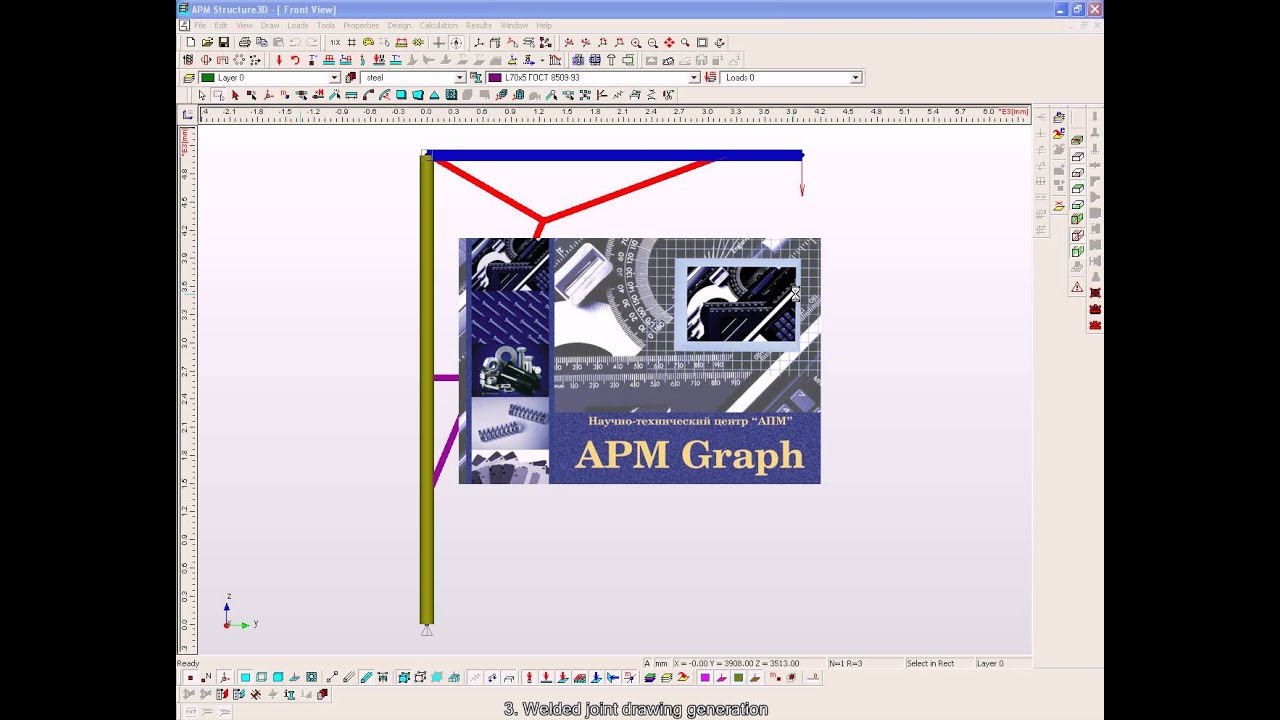The image size is (1280, 720).
Task: Click the layers print icon in right toolbar
Action: (x=1059, y=117)
